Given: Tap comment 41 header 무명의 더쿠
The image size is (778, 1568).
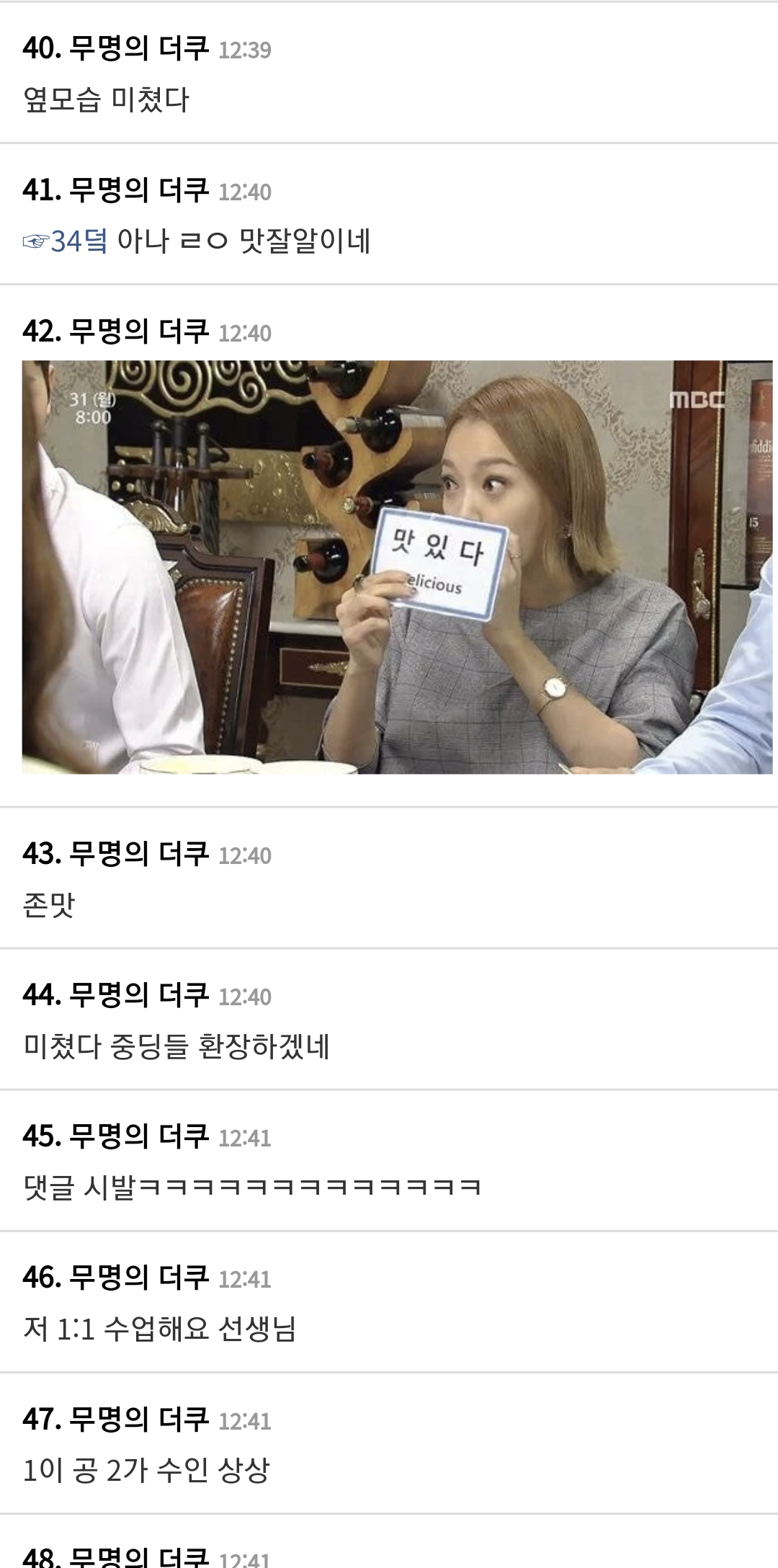Looking at the screenshot, I should pos(139,190).
